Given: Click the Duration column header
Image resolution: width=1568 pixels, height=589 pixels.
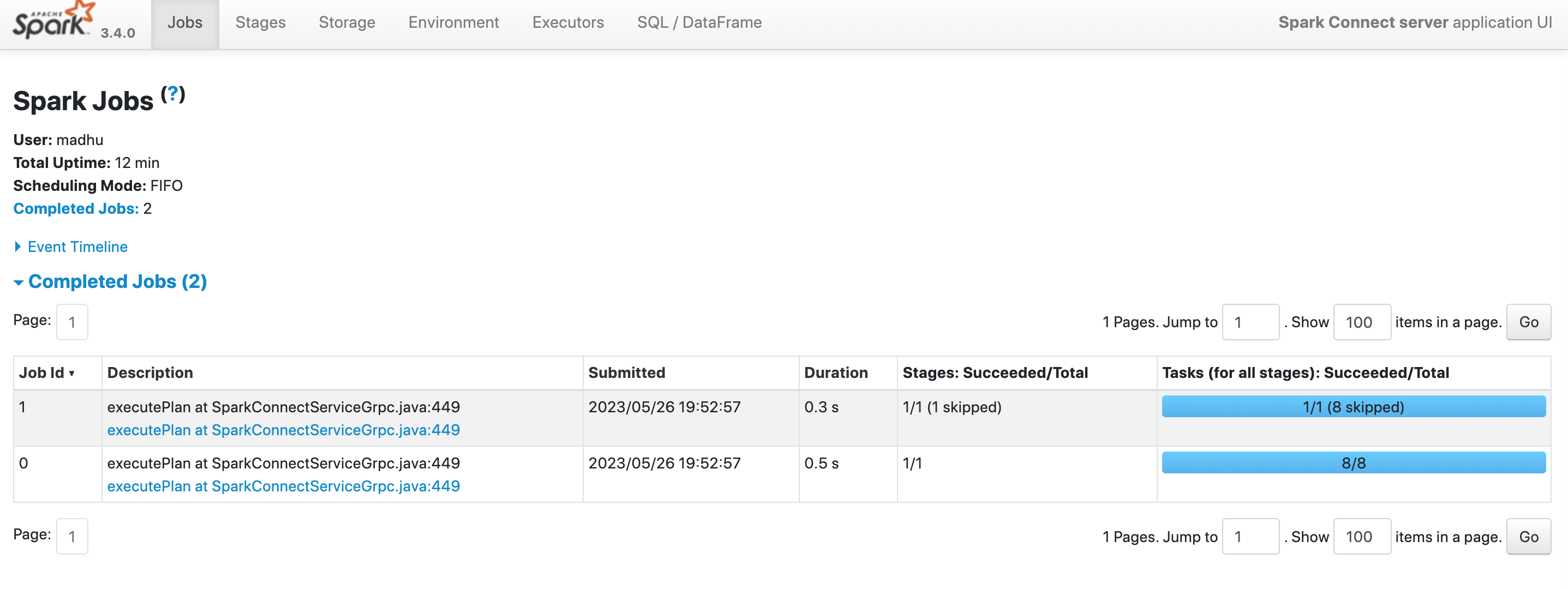Looking at the screenshot, I should coord(836,372).
